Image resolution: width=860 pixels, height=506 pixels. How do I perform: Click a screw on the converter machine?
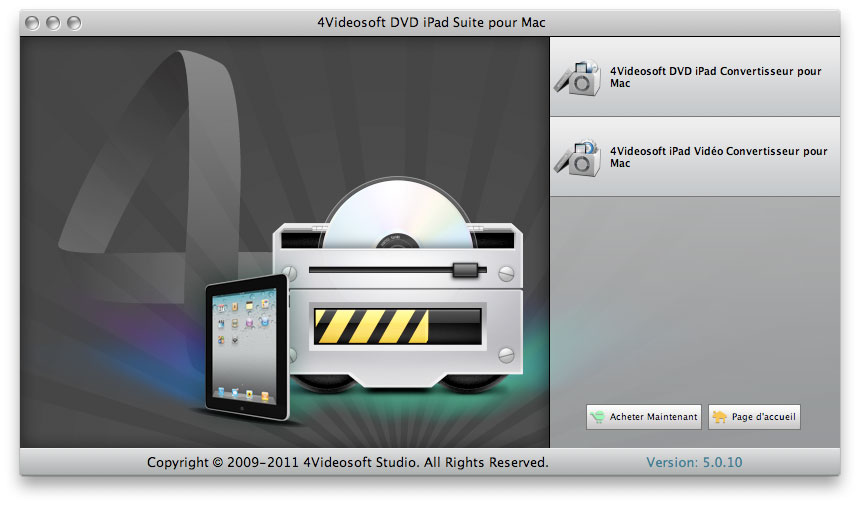point(290,271)
